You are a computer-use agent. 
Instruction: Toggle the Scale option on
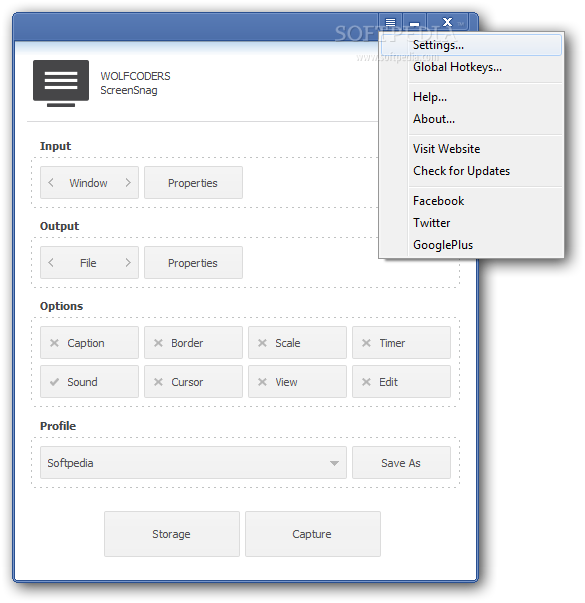[297, 343]
